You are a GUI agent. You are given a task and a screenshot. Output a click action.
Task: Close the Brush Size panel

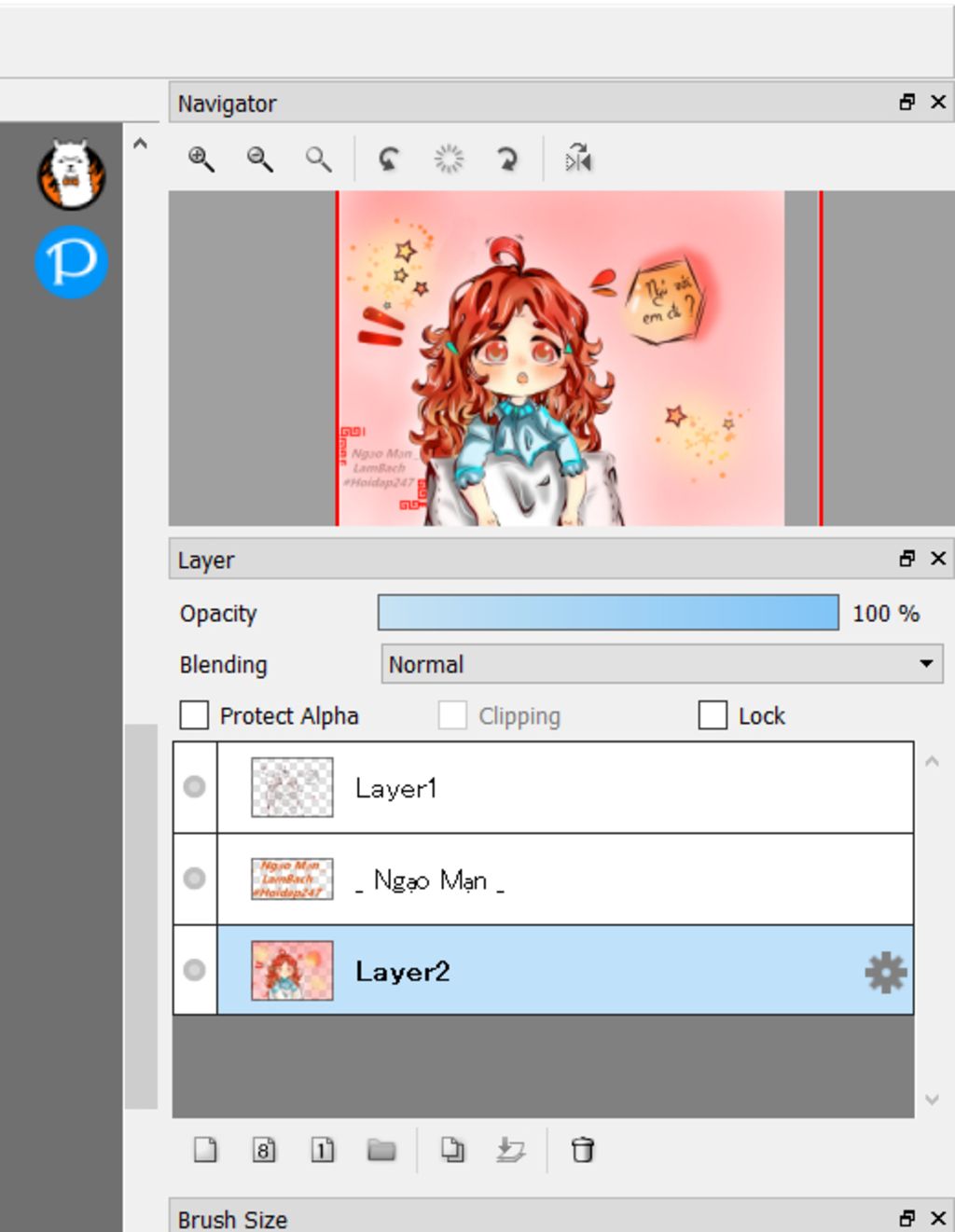coord(938,1218)
